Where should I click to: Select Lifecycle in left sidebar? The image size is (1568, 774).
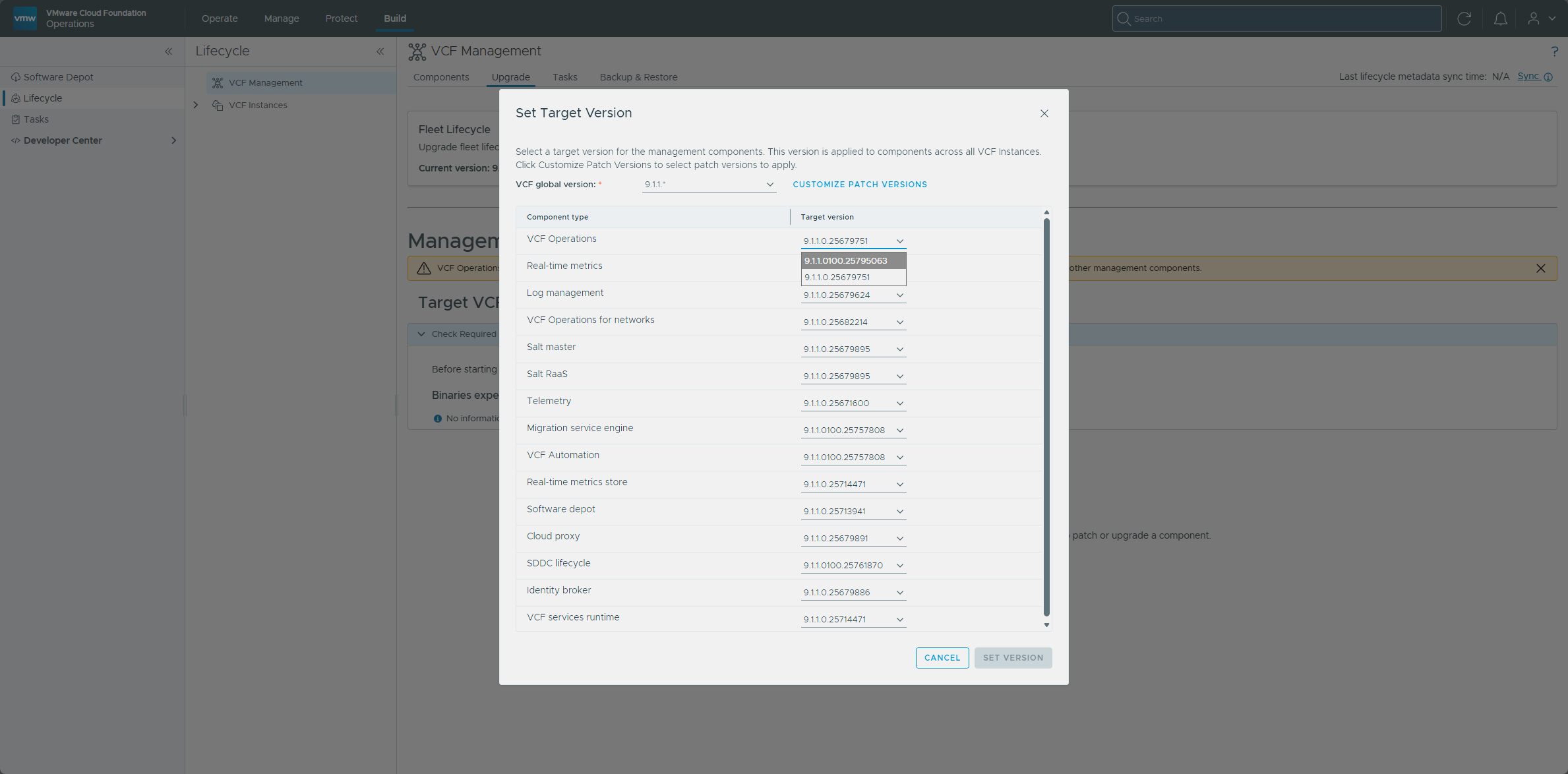pyautogui.click(x=92, y=98)
